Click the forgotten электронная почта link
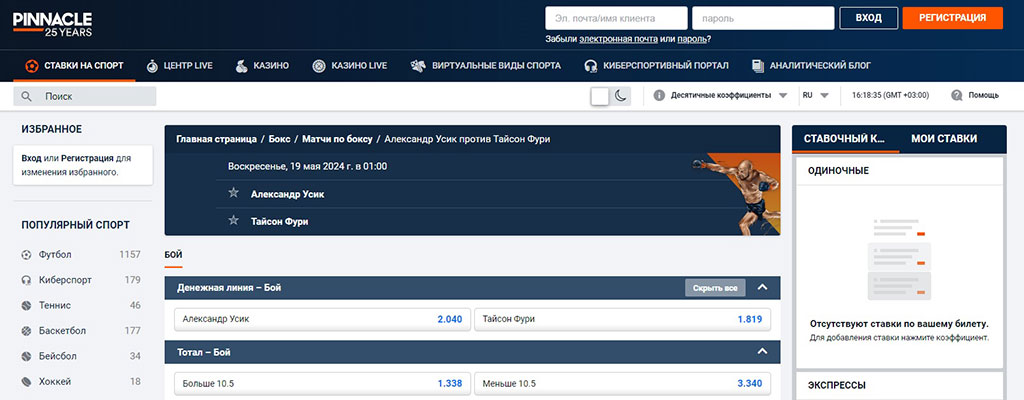 coord(618,39)
